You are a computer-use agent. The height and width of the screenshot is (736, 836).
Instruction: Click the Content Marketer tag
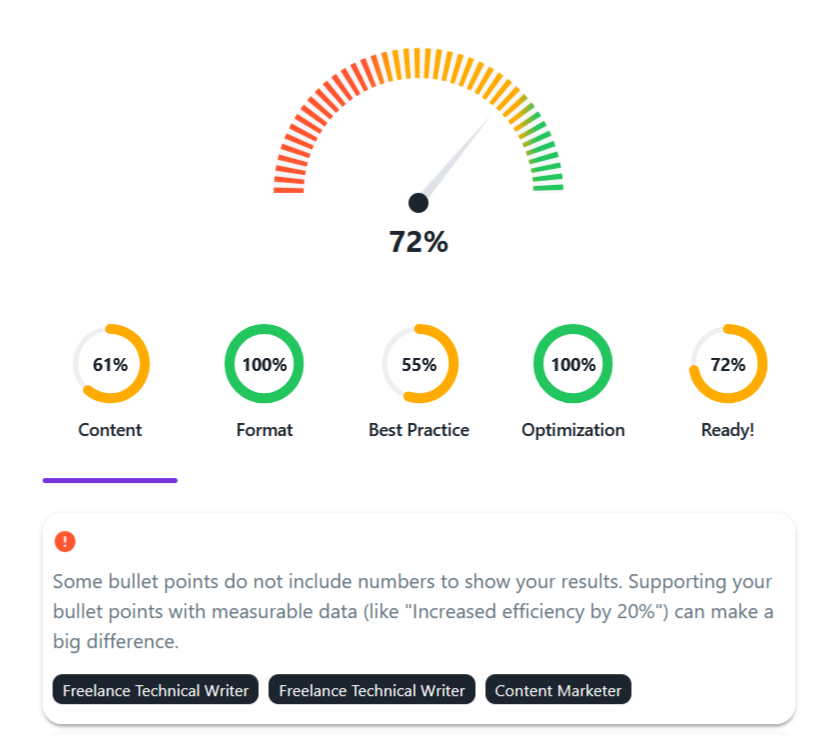point(558,690)
